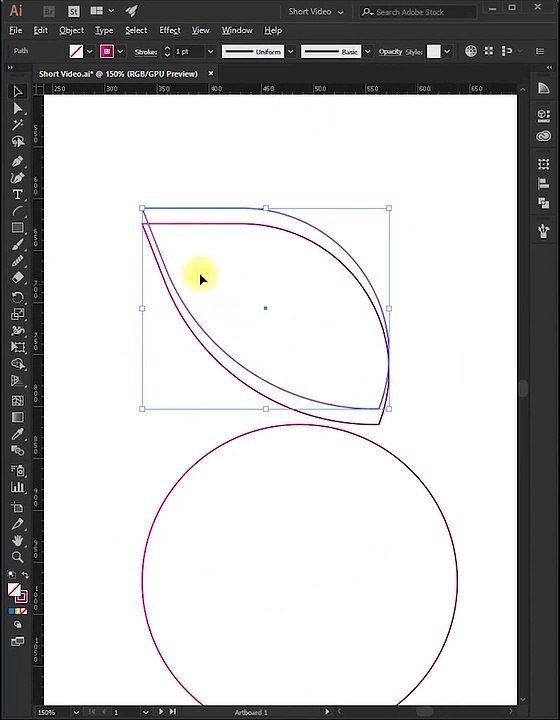Select the Artboard tool
This screenshot has width=560, height=720.
pos(17,507)
